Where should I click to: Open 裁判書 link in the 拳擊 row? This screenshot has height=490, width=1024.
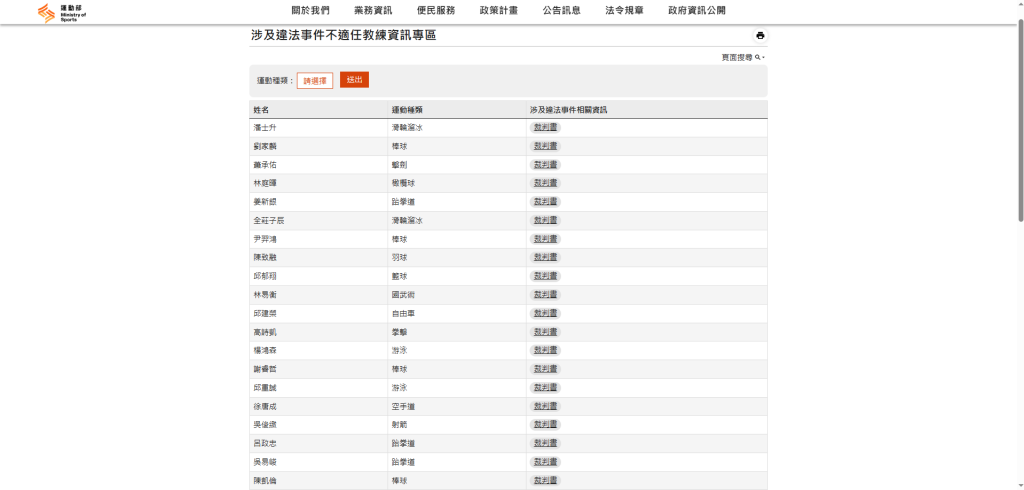(x=545, y=332)
